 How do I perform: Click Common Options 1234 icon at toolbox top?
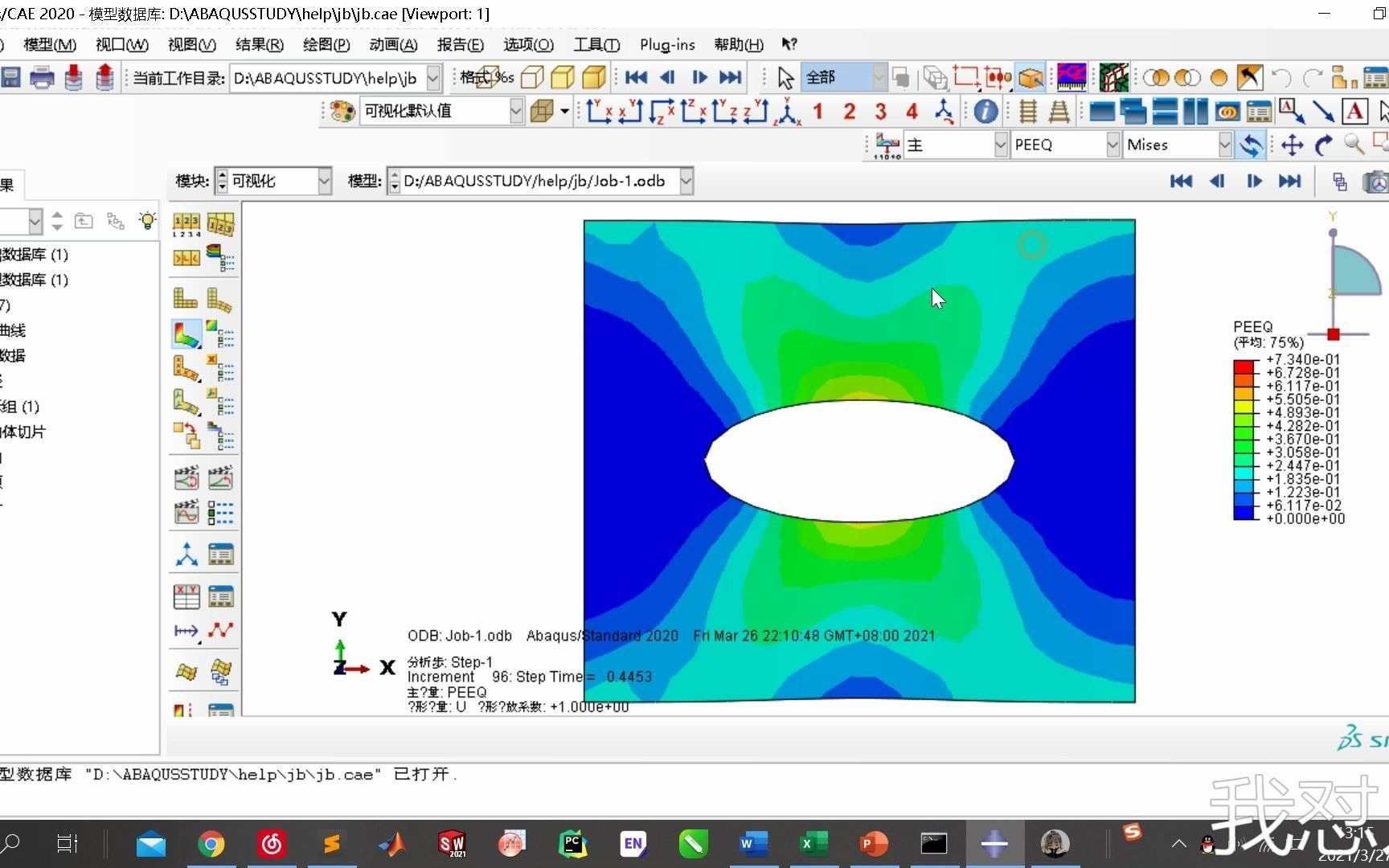coord(186,224)
